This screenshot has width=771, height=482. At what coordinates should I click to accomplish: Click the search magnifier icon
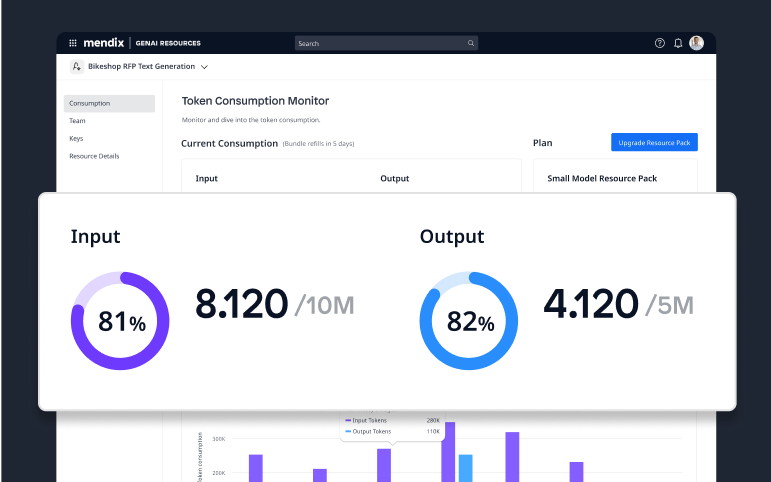471,43
